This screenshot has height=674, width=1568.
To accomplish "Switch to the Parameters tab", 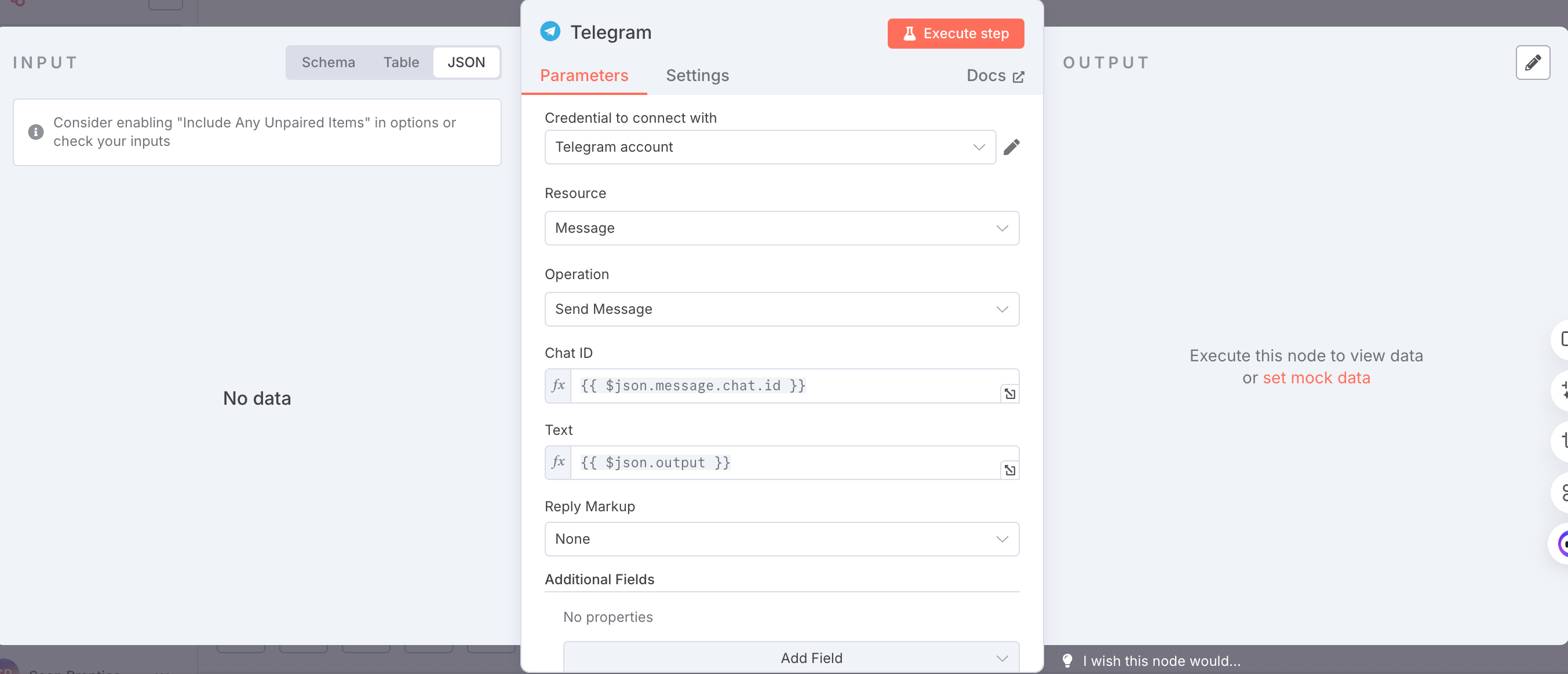I will click(x=584, y=75).
